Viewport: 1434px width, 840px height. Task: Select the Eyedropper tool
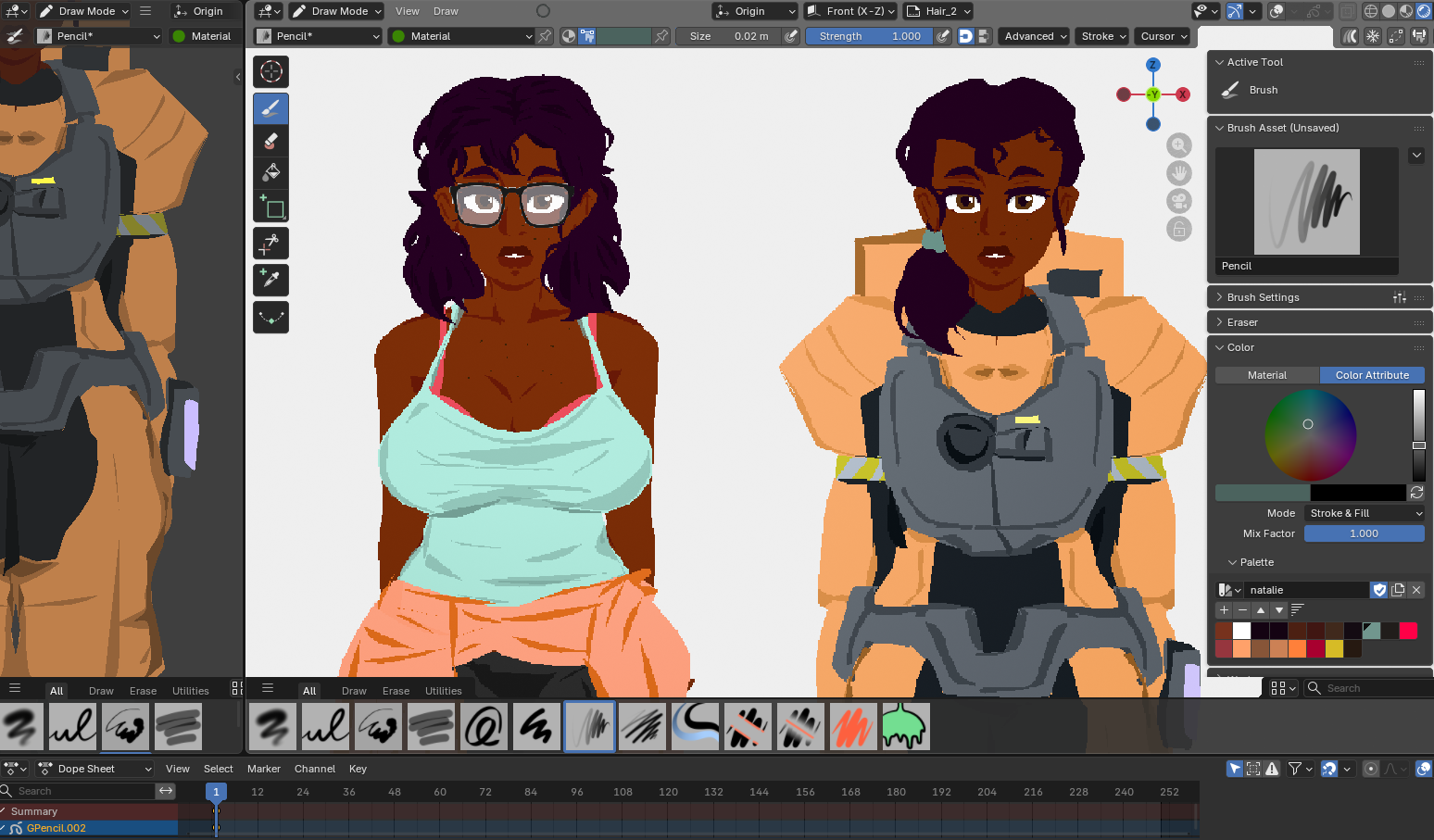click(x=270, y=279)
